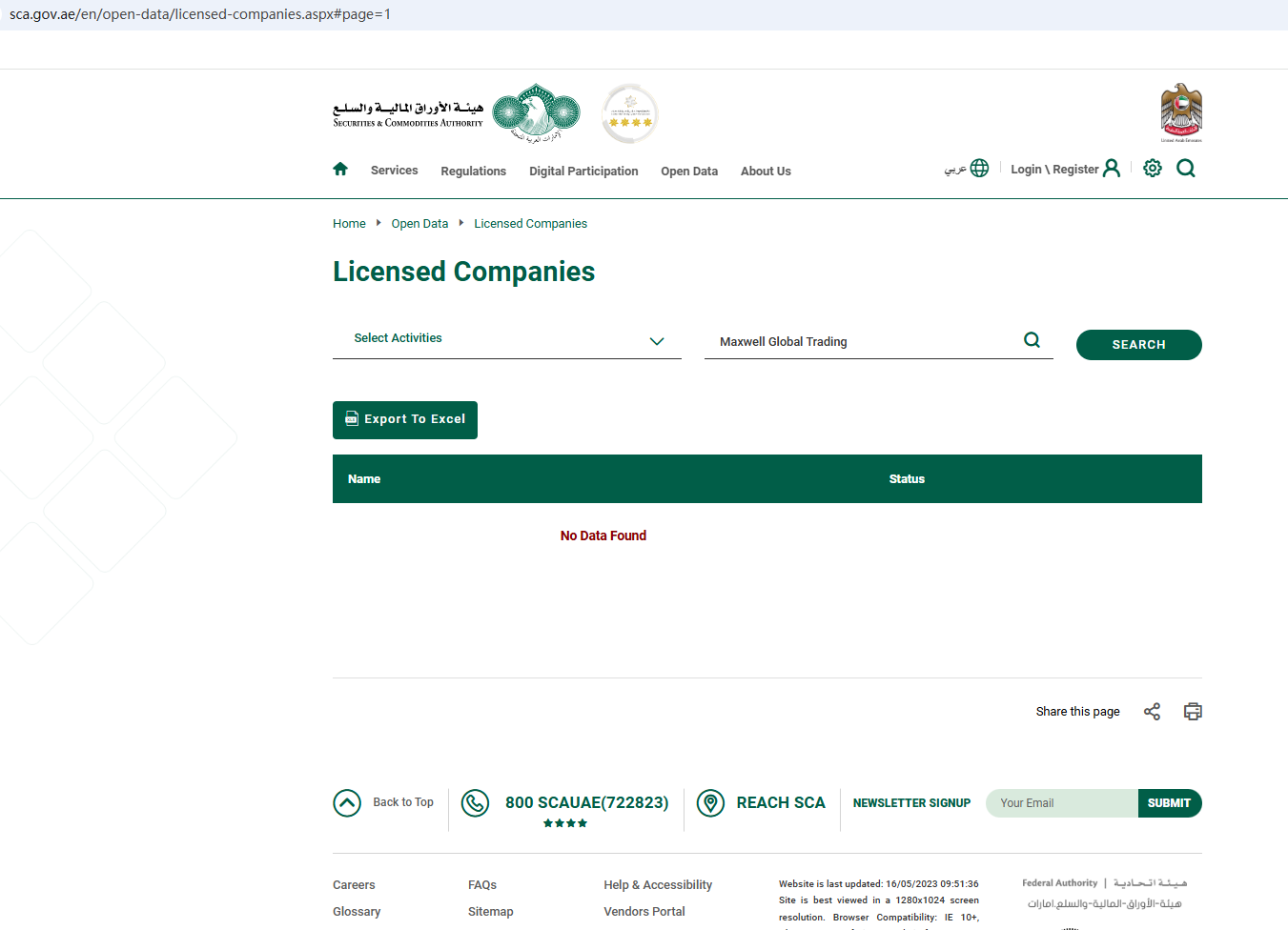Click the NEWSLETTER SIGNUP label

coord(911,803)
